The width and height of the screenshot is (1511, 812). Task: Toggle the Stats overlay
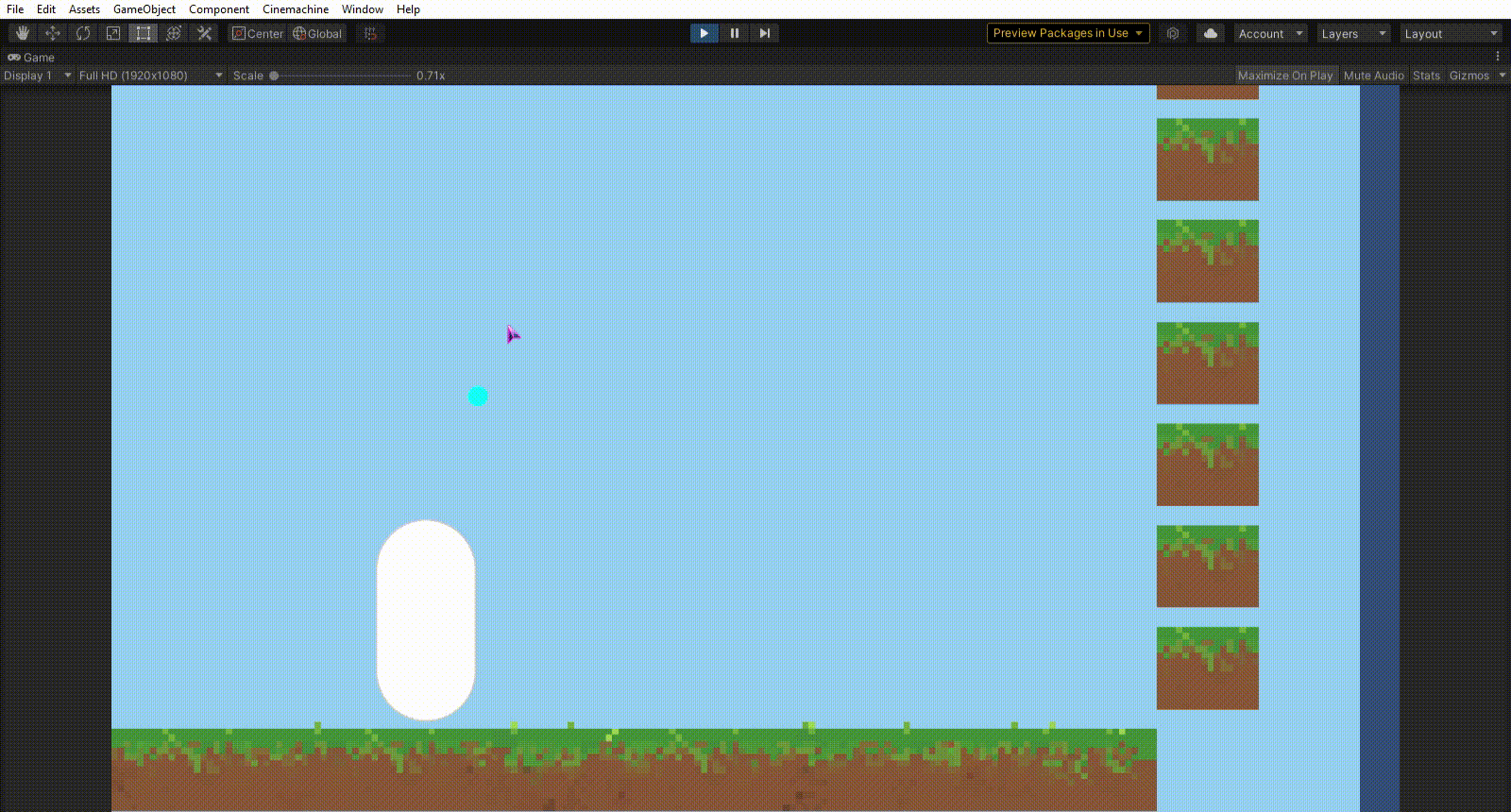pyautogui.click(x=1426, y=76)
